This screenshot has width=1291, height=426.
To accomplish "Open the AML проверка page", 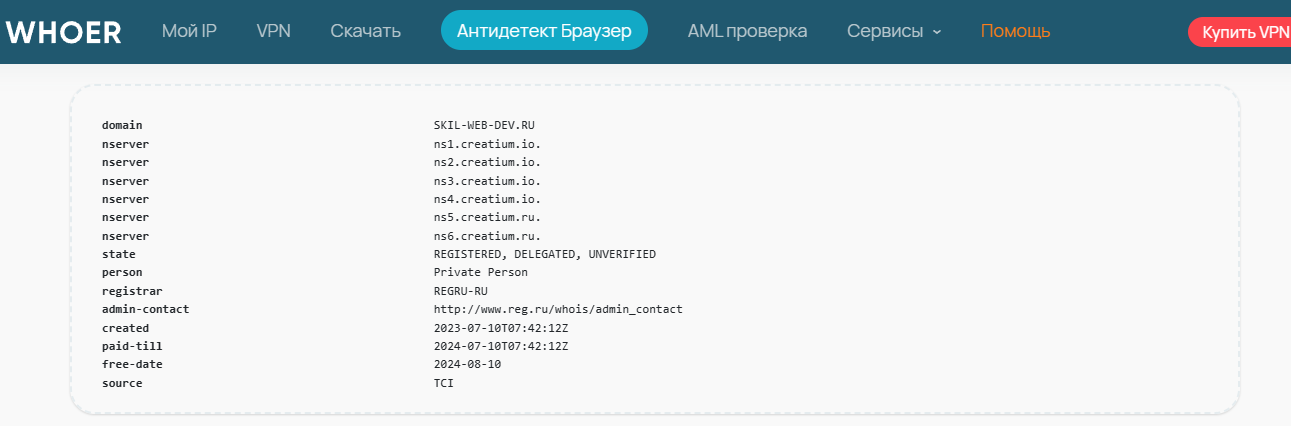I will pyautogui.click(x=747, y=31).
